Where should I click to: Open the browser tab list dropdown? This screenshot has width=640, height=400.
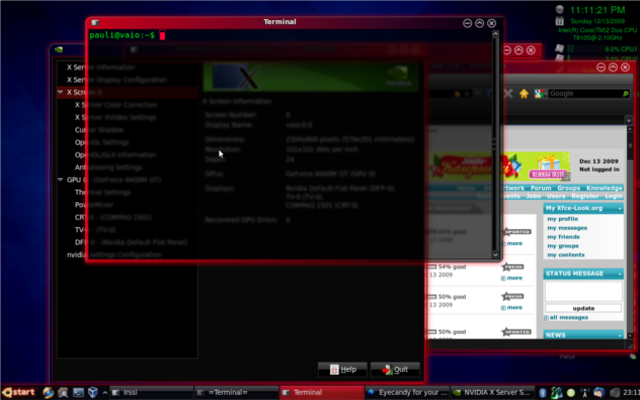coord(629,120)
